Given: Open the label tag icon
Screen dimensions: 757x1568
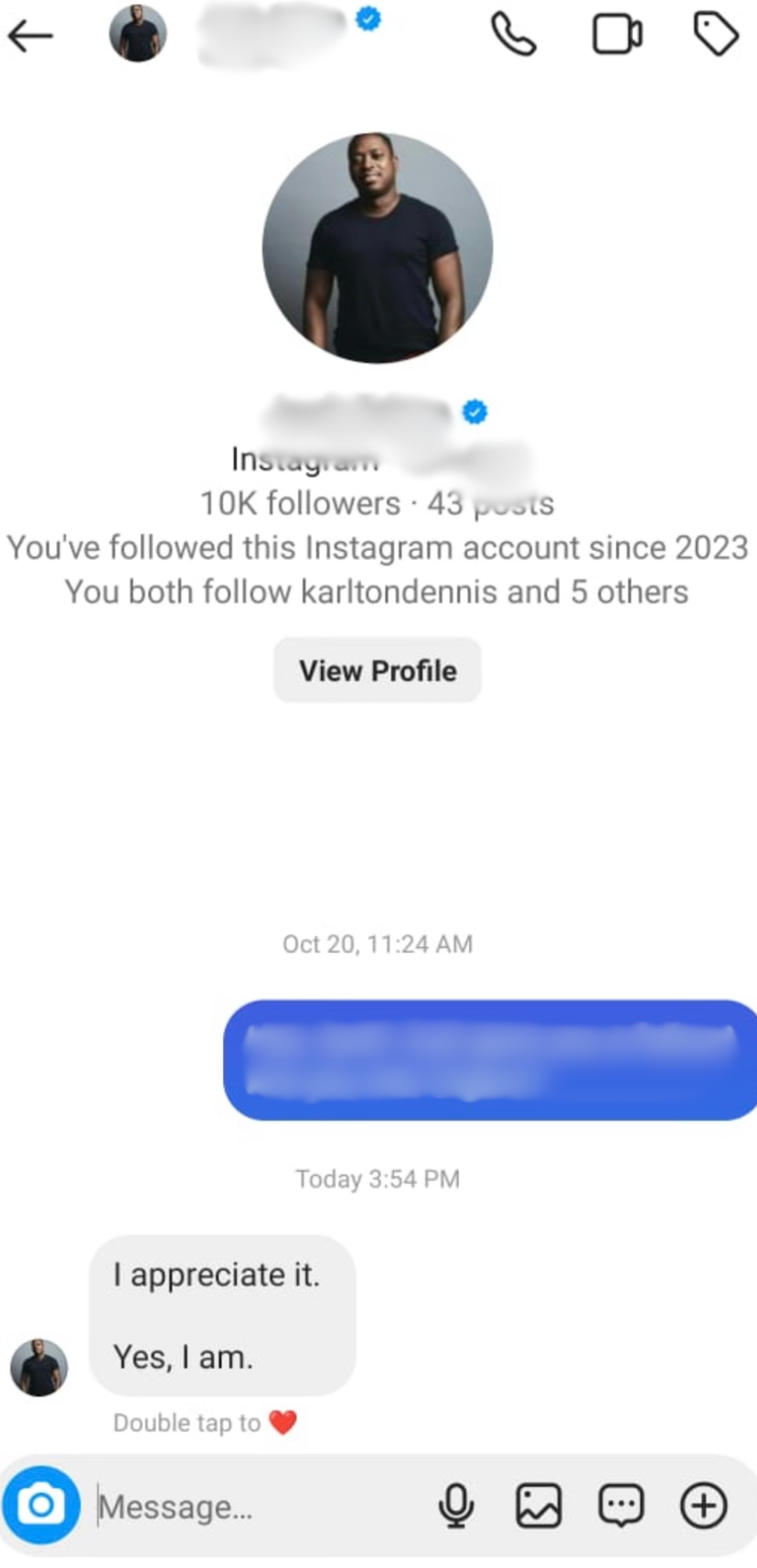Looking at the screenshot, I should [716, 35].
